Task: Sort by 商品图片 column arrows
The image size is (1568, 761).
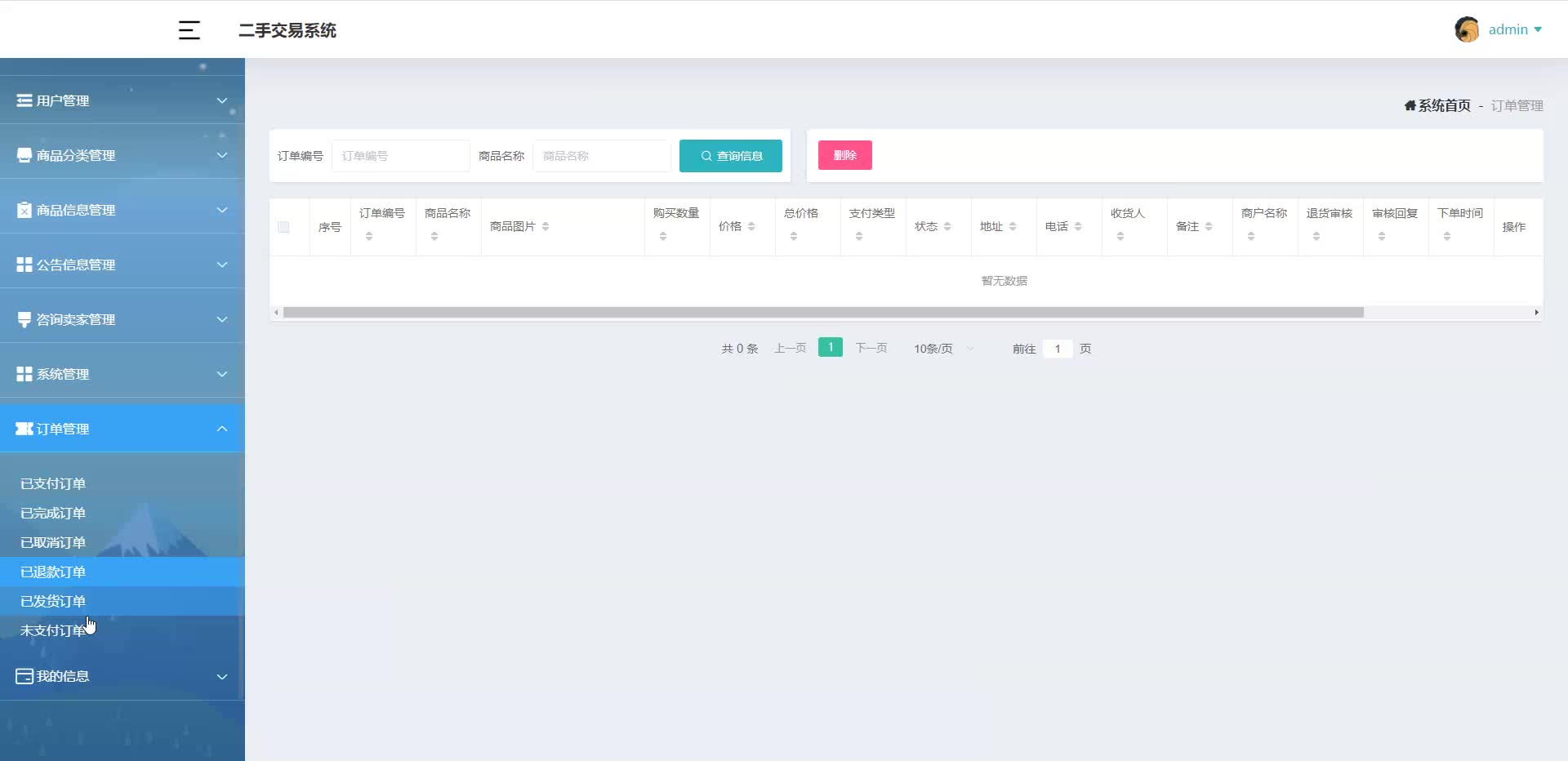Action: click(x=546, y=226)
